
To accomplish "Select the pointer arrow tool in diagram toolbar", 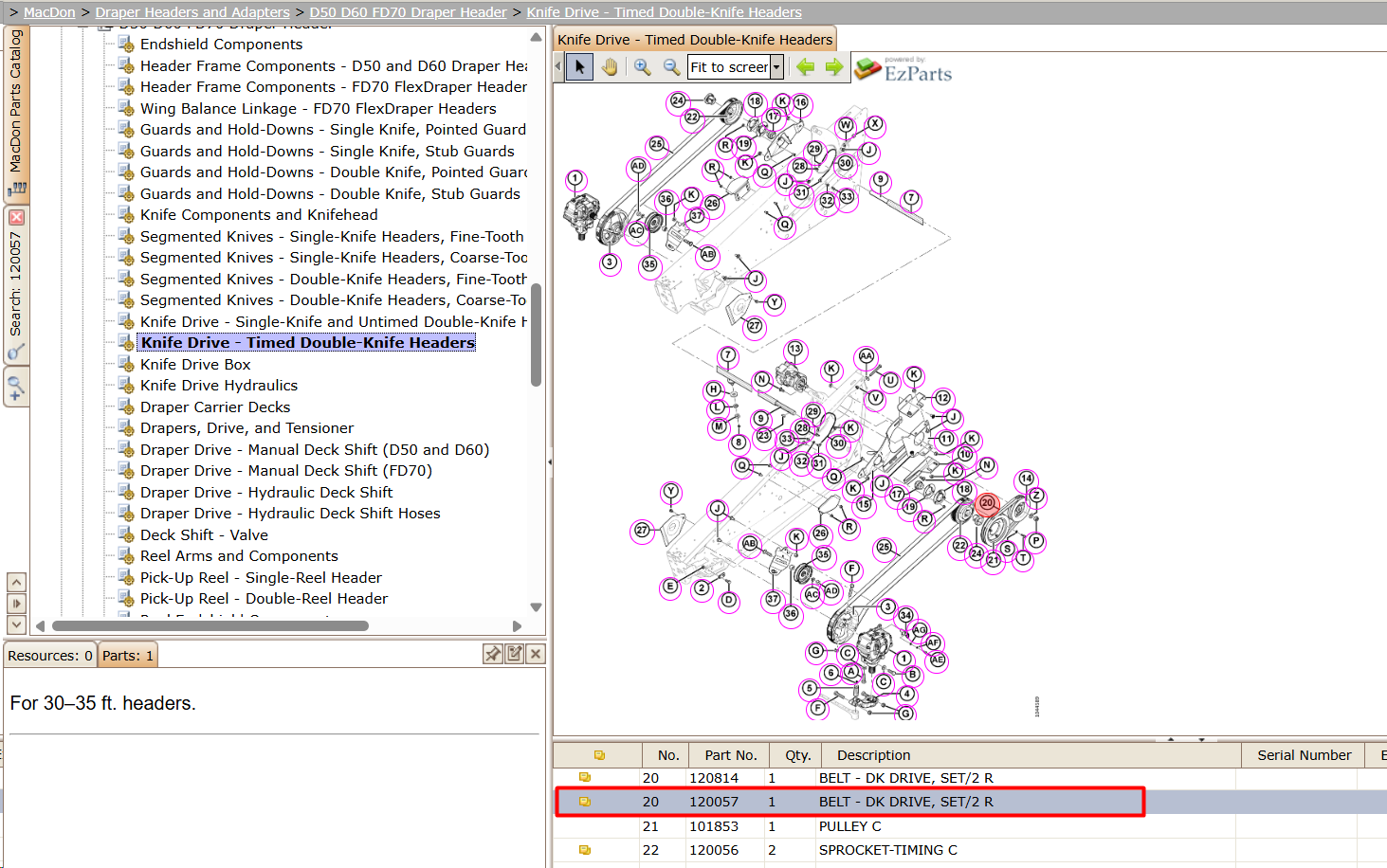I will pyautogui.click(x=580, y=67).
